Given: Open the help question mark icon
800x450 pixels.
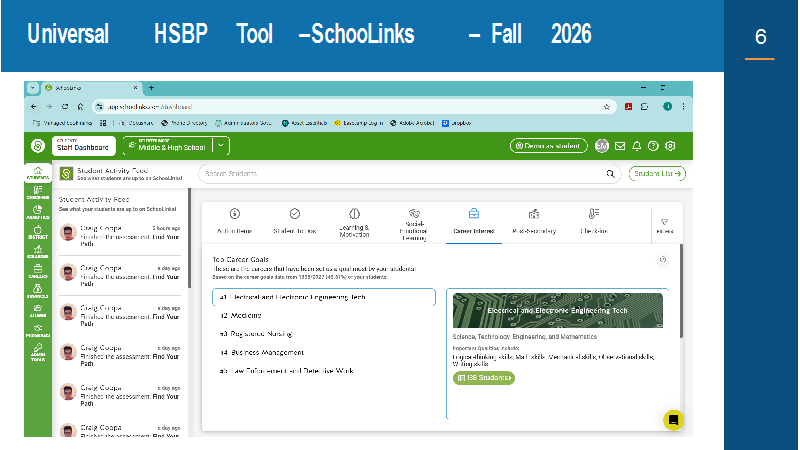Looking at the screenshot, I should [x=653, y=146].
